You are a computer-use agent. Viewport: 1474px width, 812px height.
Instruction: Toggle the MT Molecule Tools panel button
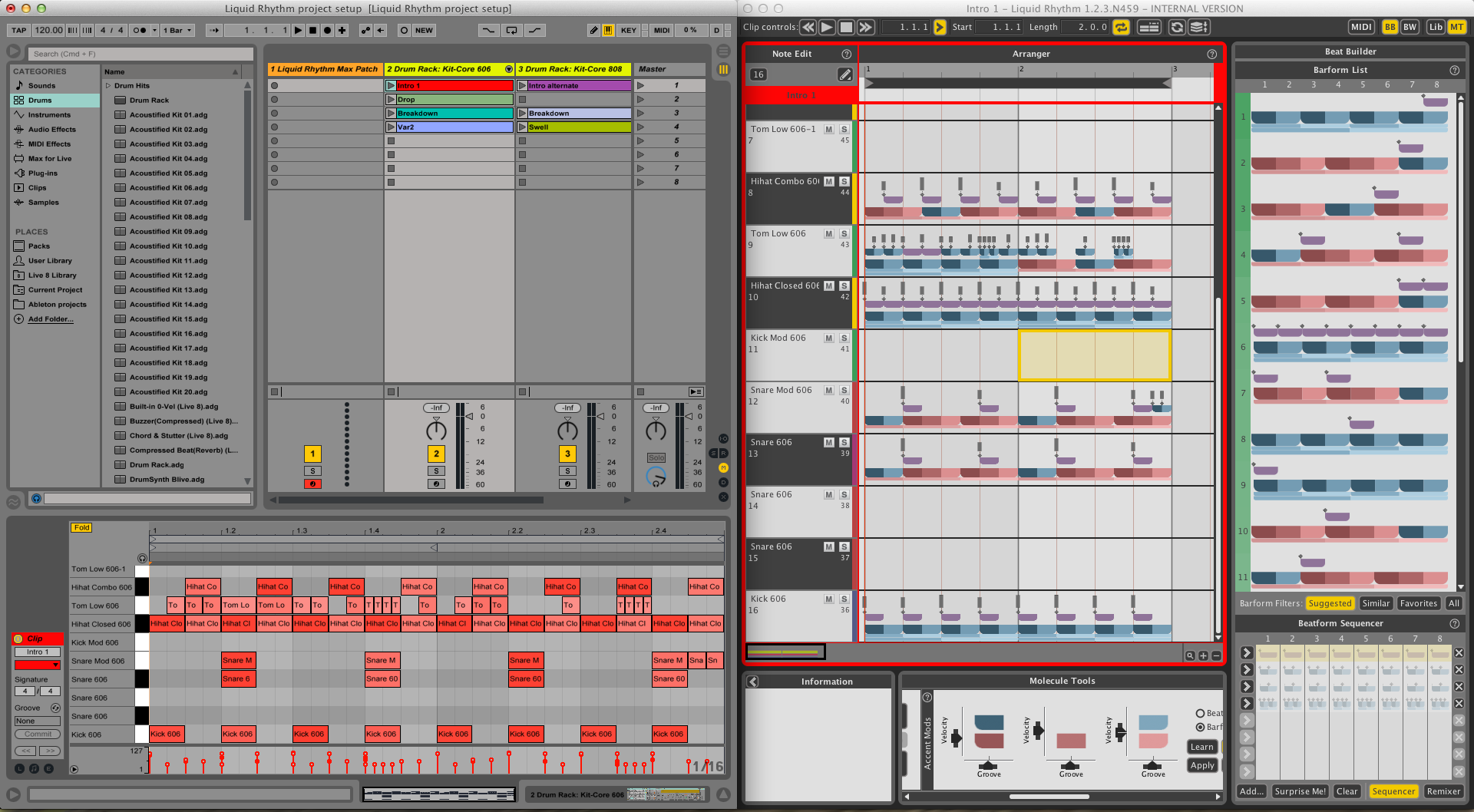(x=1456, y=27)
